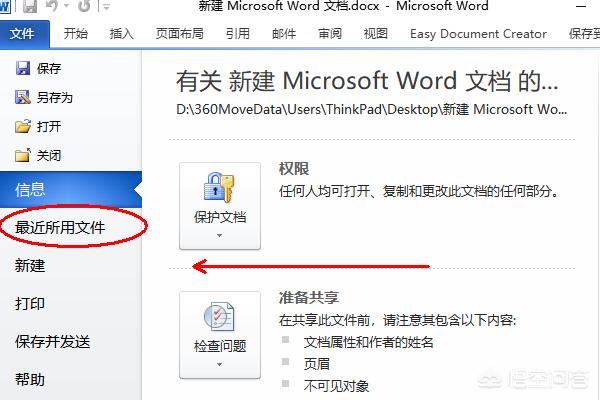Image resolution: width=600 pixels, height=400 pixels.
Task: Click the 保存并发送 (Save & Send) option
Action: pyautogui.click(x=53, y=342)
